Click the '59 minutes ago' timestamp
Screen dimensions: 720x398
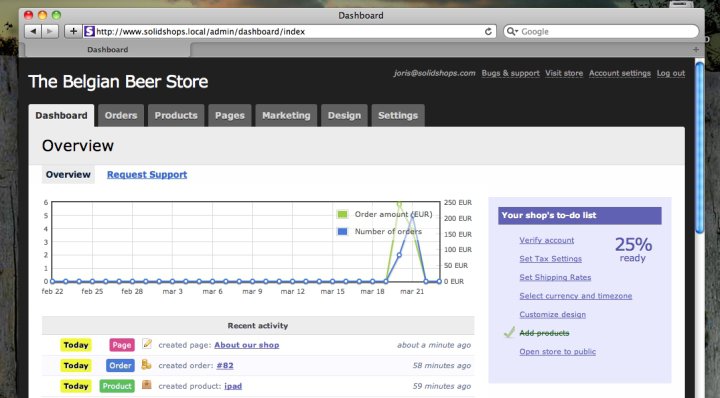click(x=442, y=386)
